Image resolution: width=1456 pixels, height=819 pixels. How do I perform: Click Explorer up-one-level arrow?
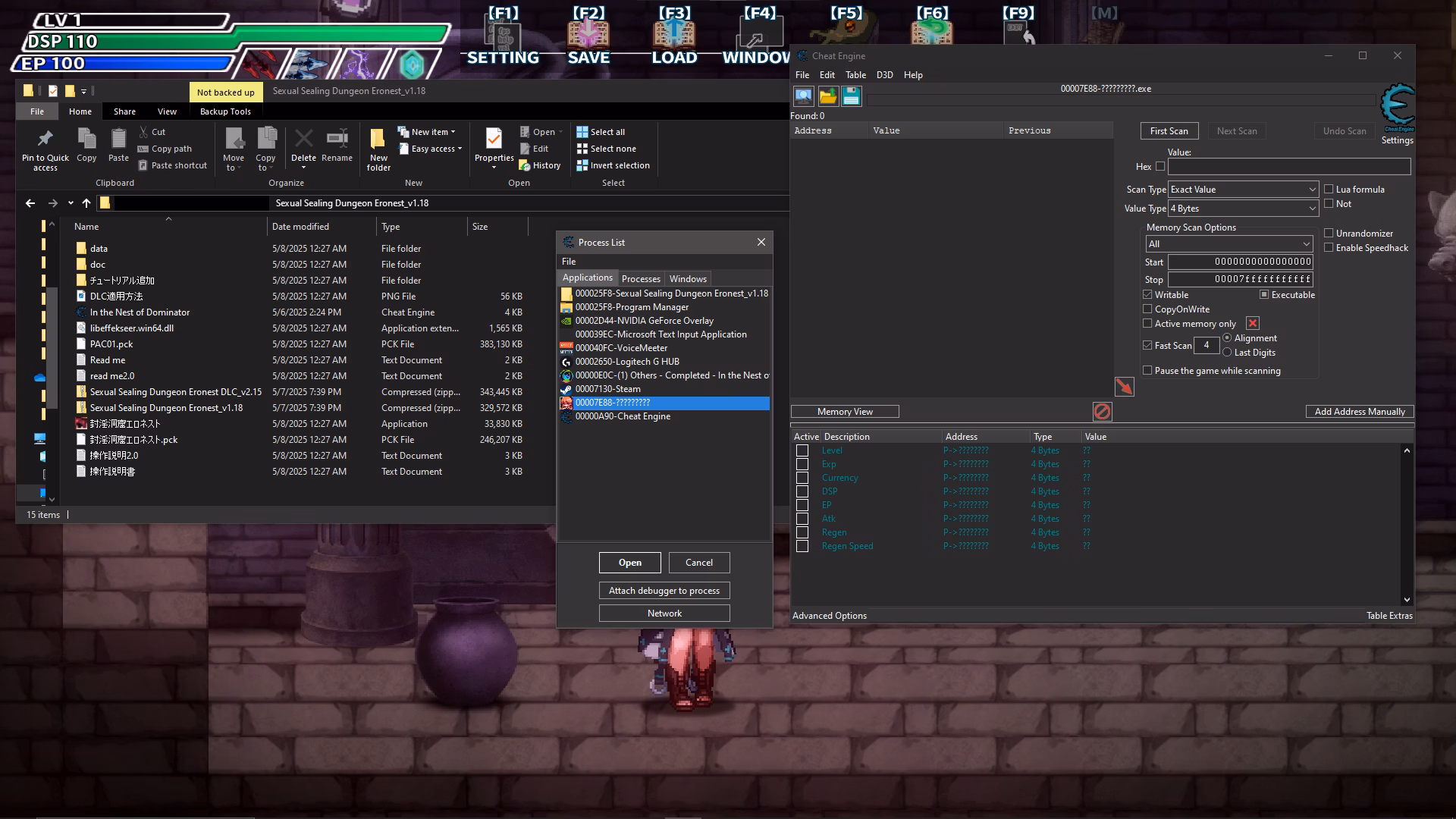[86, 203]
